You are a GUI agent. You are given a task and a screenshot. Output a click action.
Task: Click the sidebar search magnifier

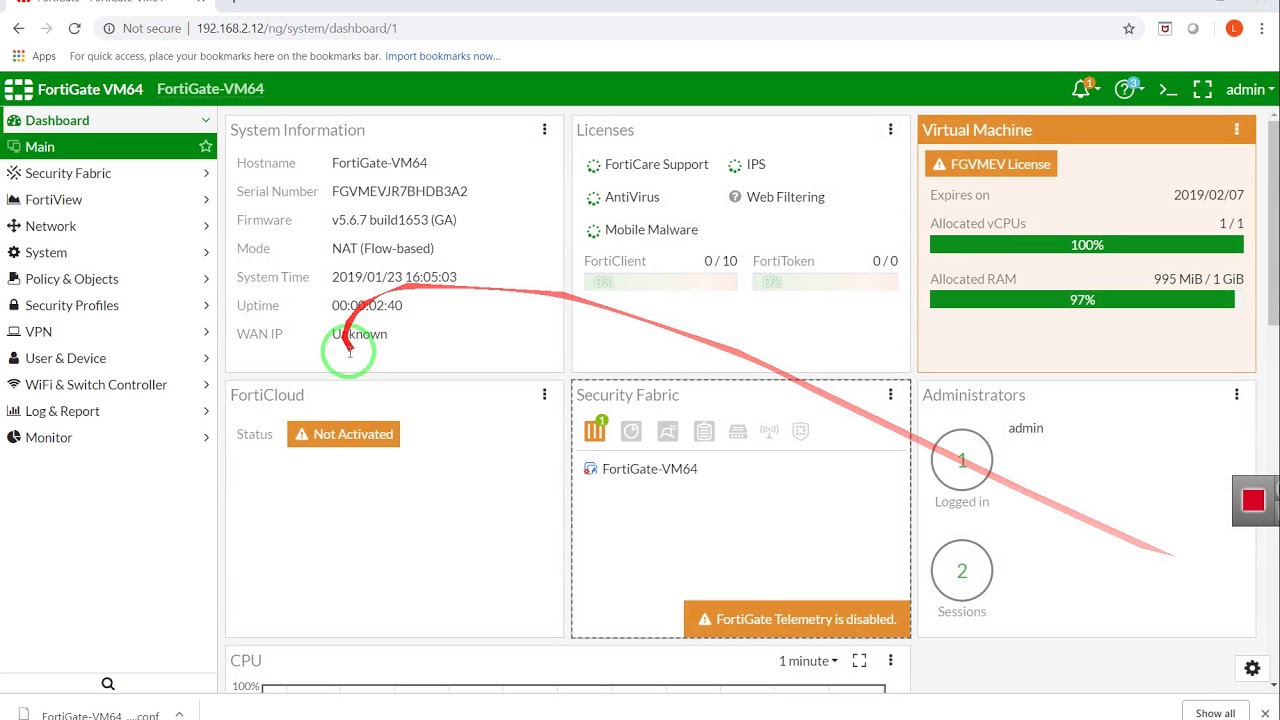point(108,684)
